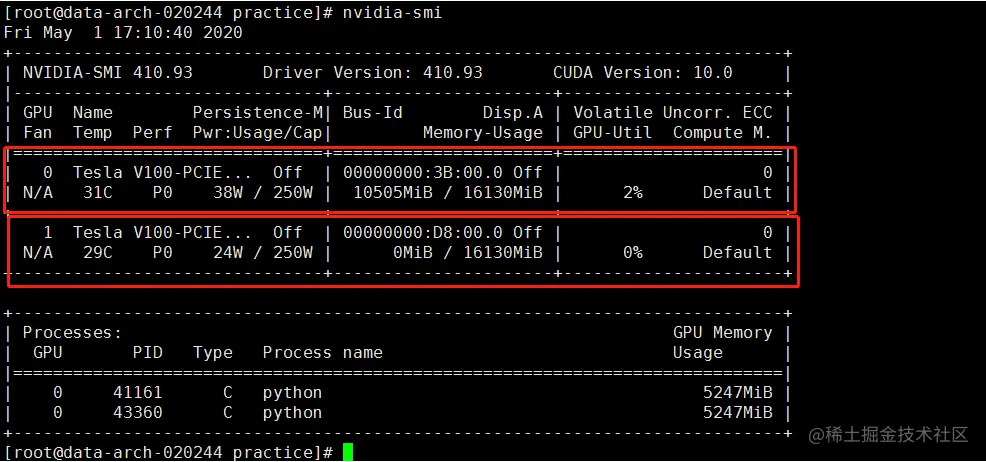Click the '2%' GPU utilization value
The width and height of the screenshot is (986, 462).
632,192
